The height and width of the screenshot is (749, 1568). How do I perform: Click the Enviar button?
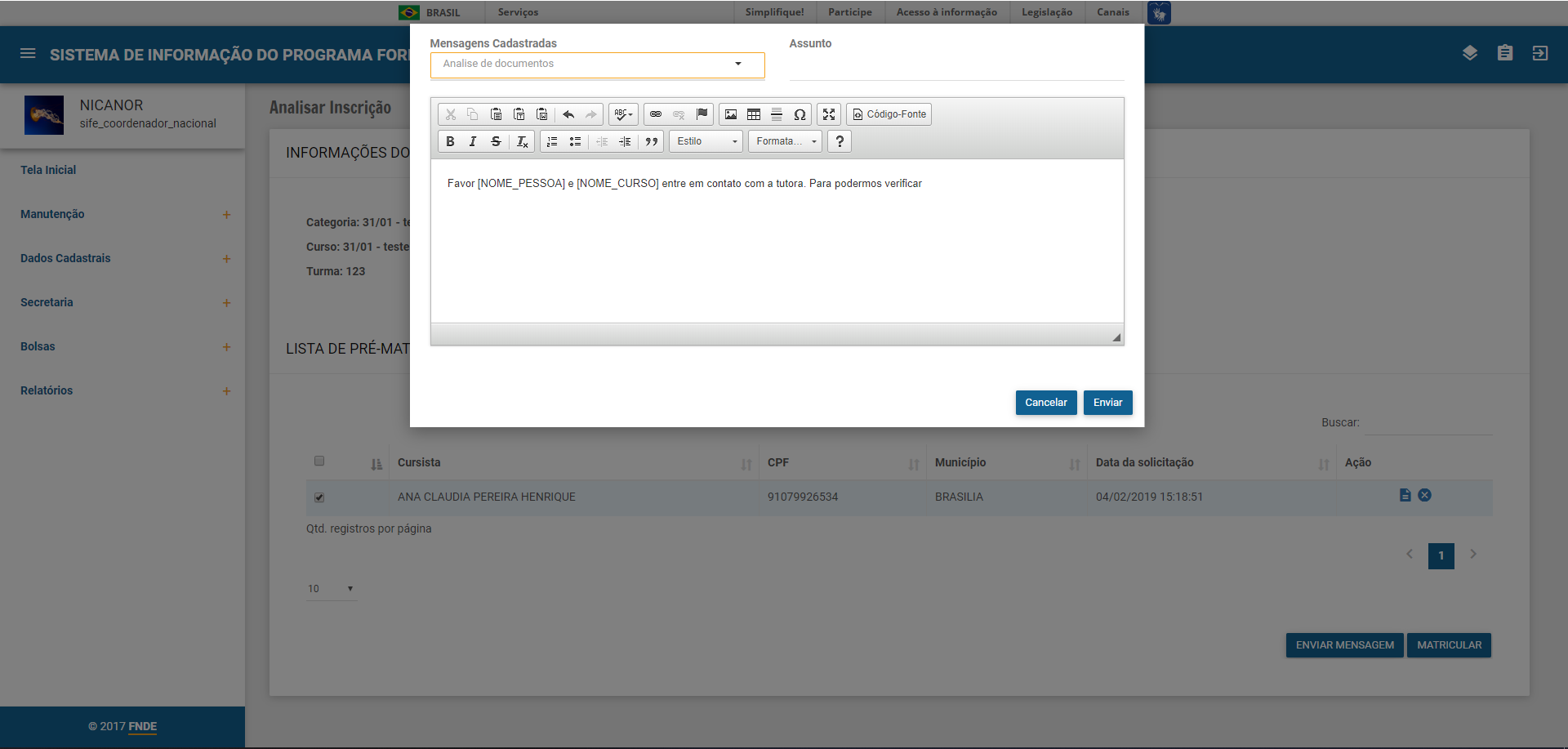(x=1107, y=403)
